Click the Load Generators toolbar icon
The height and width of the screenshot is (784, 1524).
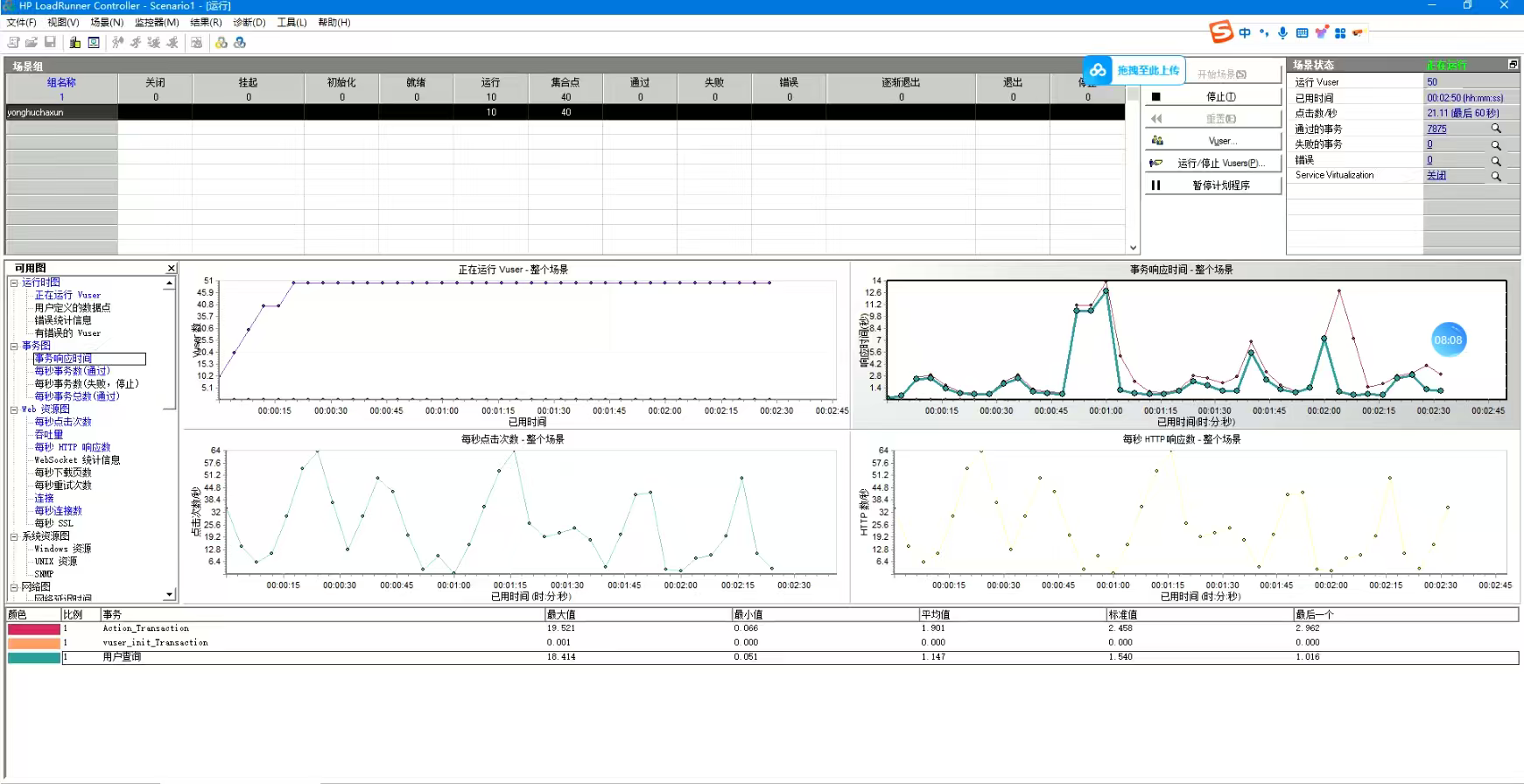coord(75,42)
